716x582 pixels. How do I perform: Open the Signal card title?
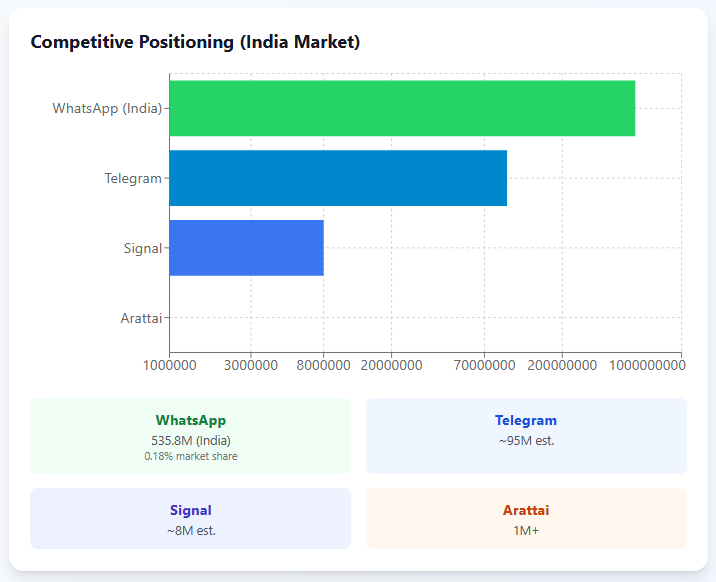pyautogui.click(x=191, y=511)
